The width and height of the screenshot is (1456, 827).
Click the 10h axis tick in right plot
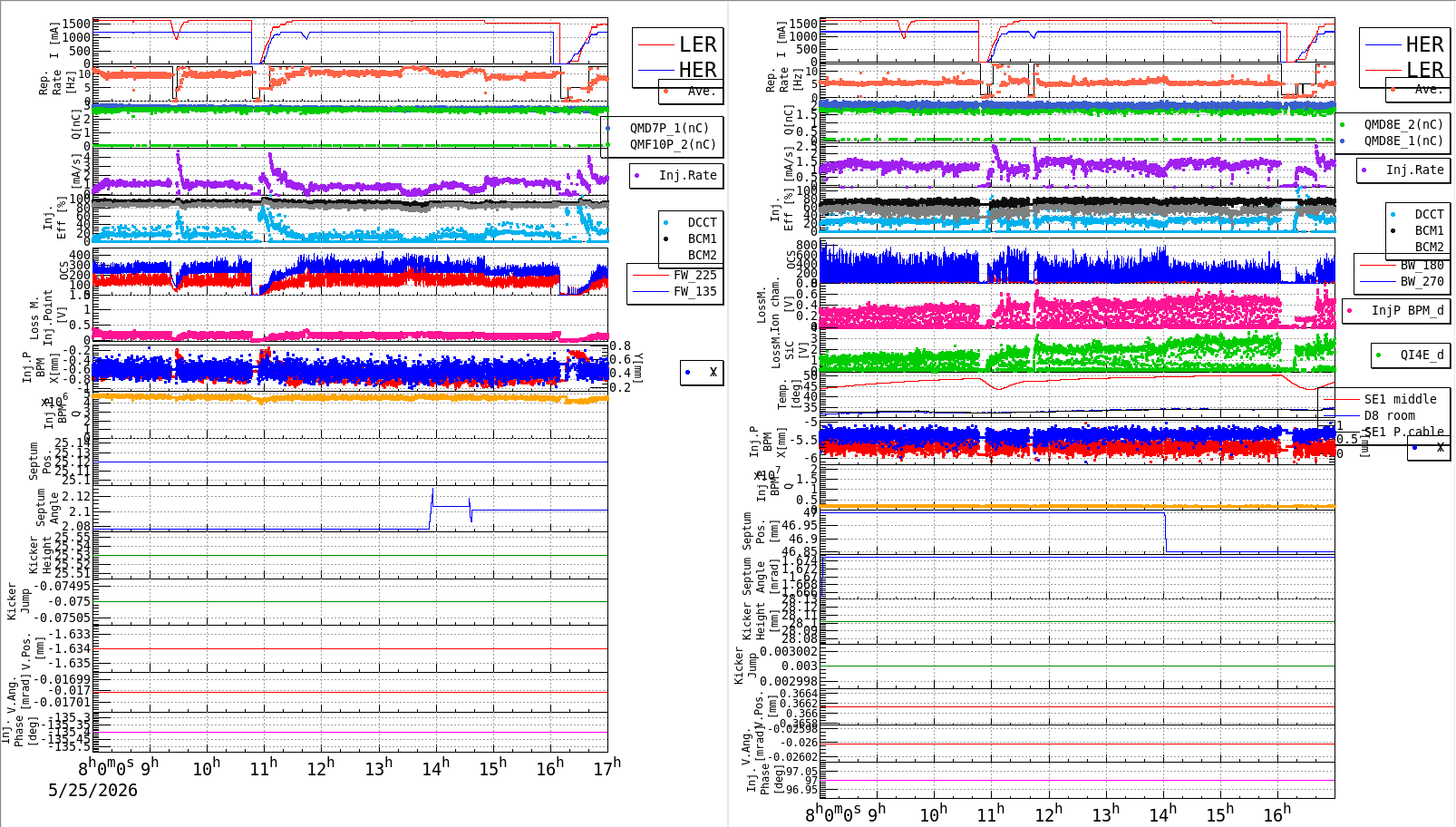pos(934,813)
